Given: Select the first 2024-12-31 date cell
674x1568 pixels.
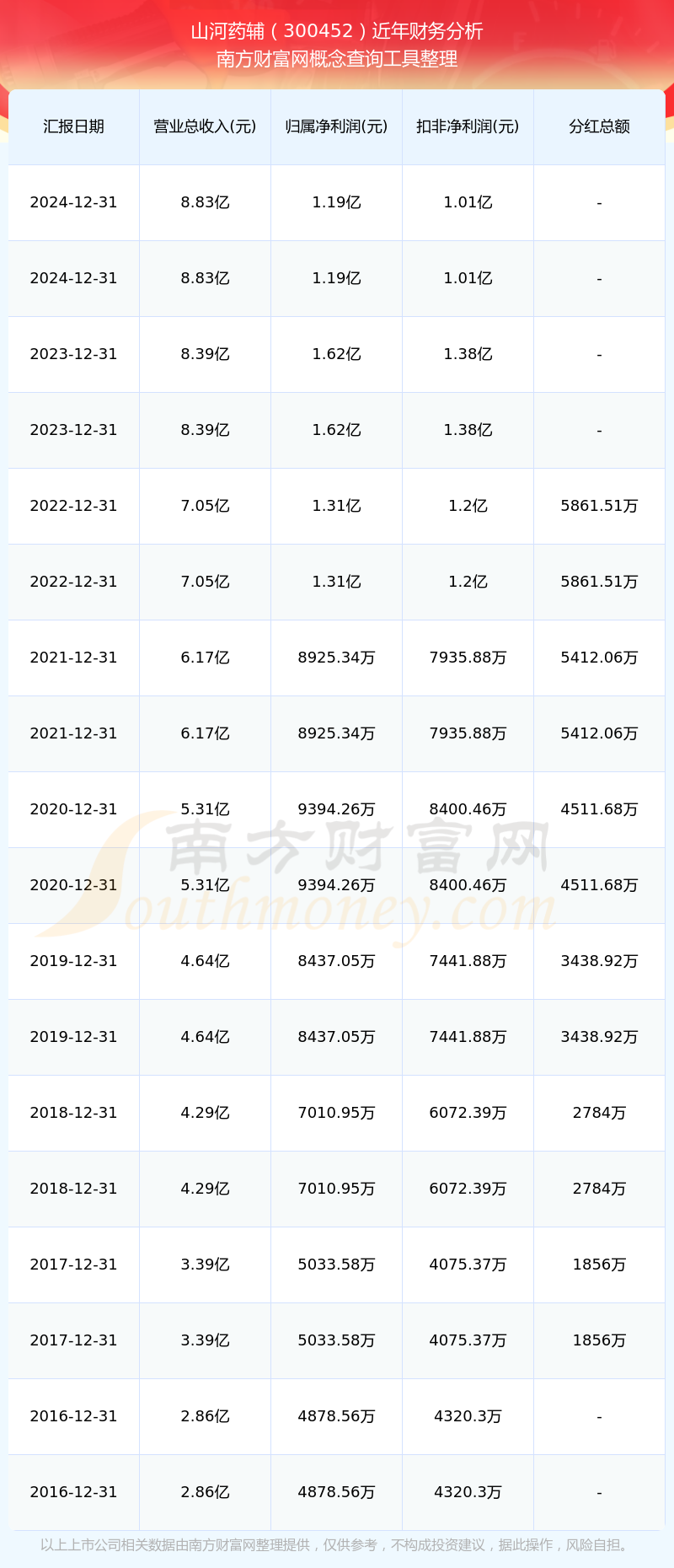Looking at the screenshot, I should pos(74,202).
